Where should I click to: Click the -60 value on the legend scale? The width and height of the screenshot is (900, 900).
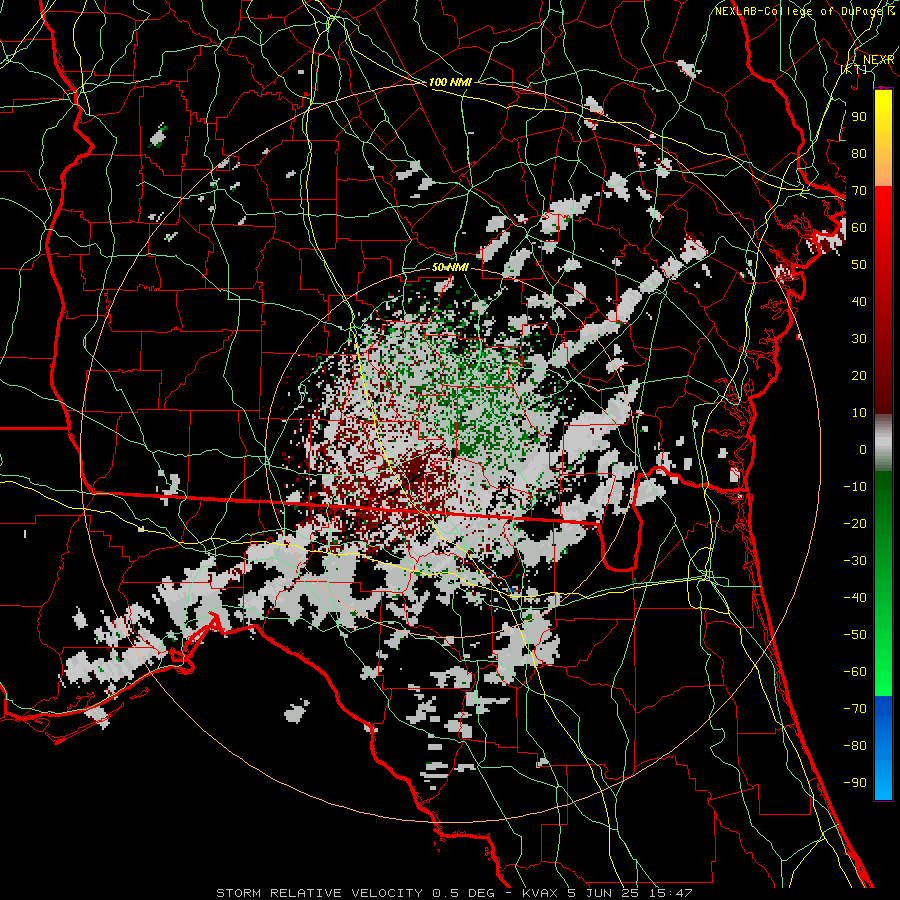[855, 672]
